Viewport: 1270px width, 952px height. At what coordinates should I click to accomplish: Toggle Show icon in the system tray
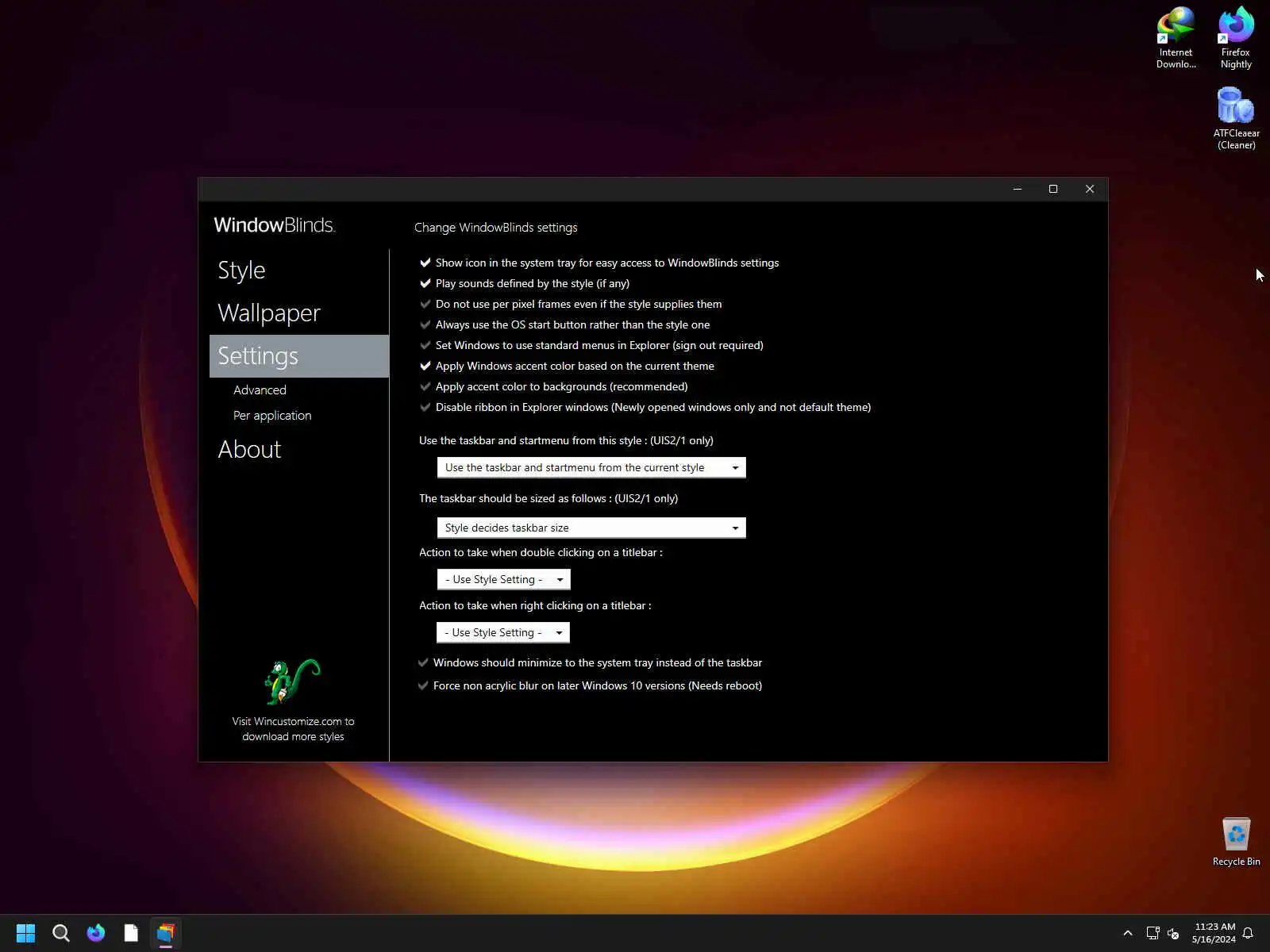point(599,263)
